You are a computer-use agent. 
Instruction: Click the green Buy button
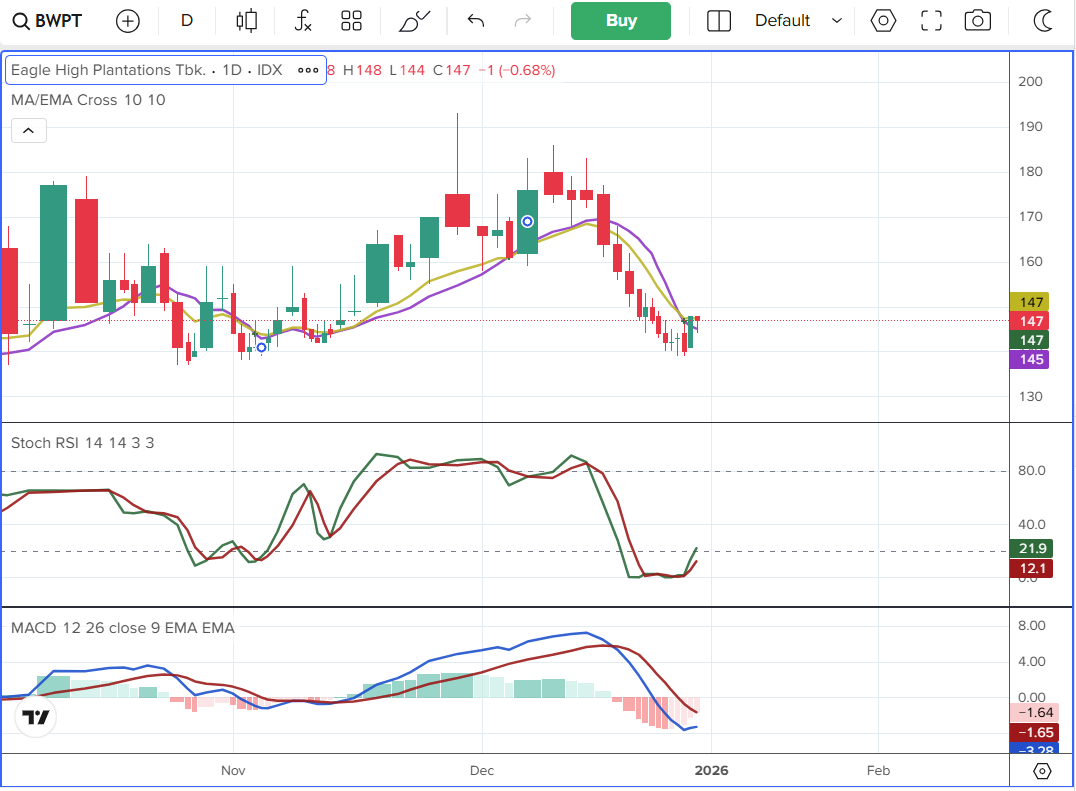620,20
